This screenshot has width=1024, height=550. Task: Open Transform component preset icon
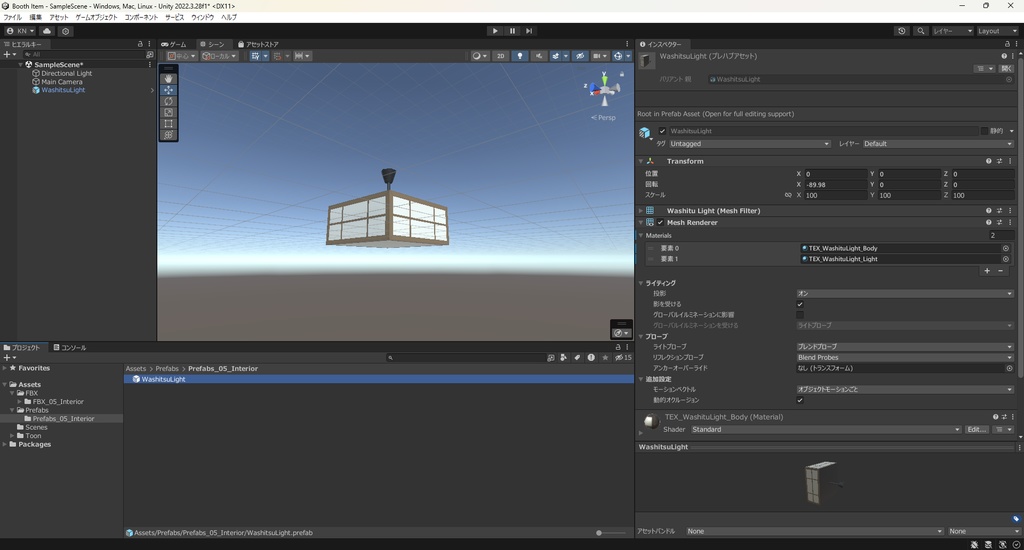click(x=999, y=161)
